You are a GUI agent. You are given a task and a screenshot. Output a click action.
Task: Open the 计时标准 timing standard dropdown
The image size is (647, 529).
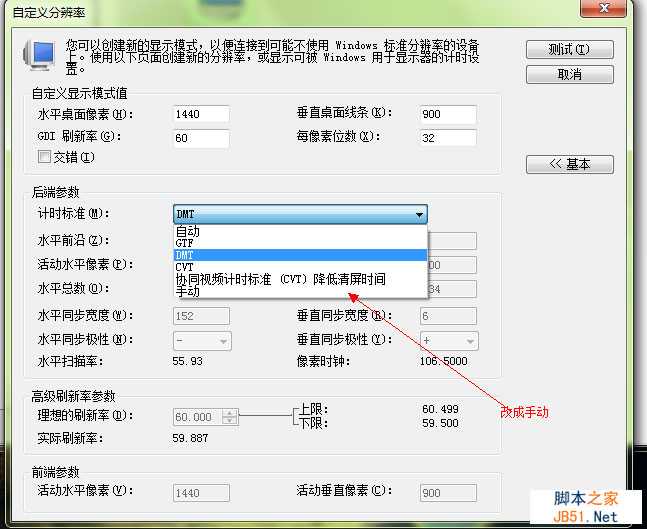point(300,214)
